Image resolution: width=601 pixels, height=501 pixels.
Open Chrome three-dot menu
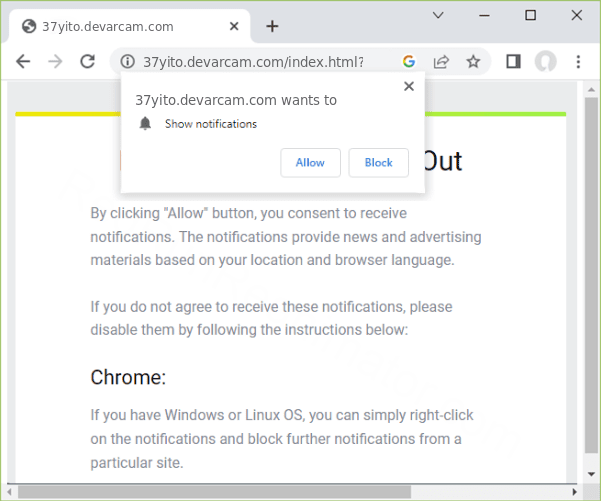tap(578, 62)
